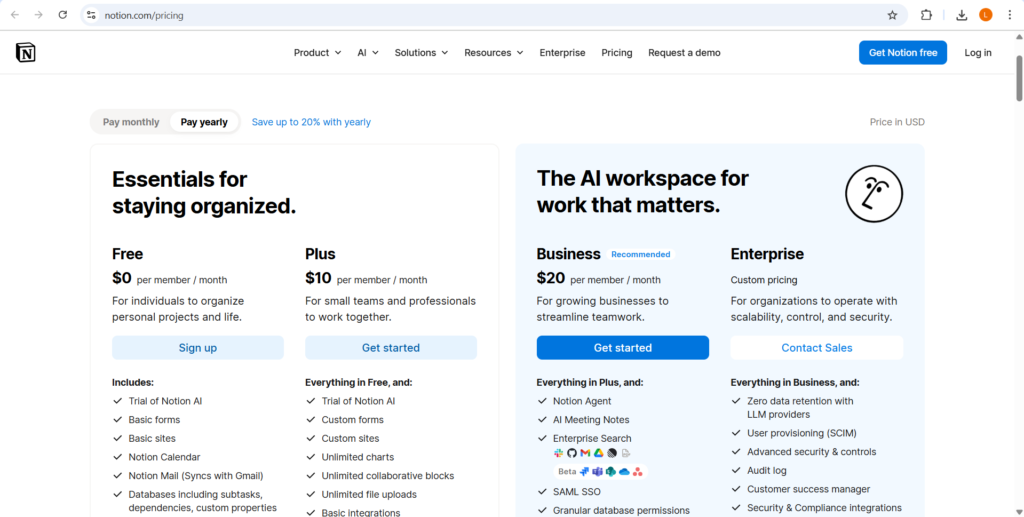Click Contact Sales for Enterprise plan

(x=816, y=348)
